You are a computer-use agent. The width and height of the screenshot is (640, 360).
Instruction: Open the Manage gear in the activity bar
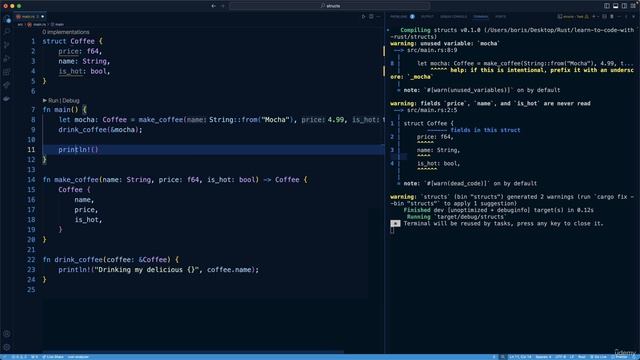click(7, 347)
